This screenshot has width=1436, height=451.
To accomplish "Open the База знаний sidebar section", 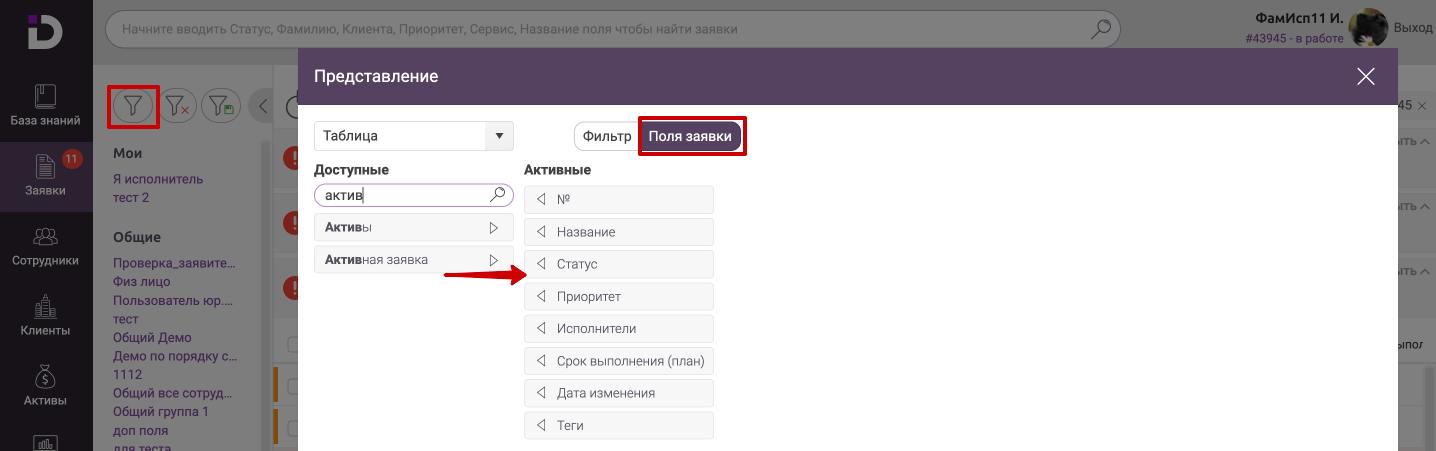I will click(45, 106).
